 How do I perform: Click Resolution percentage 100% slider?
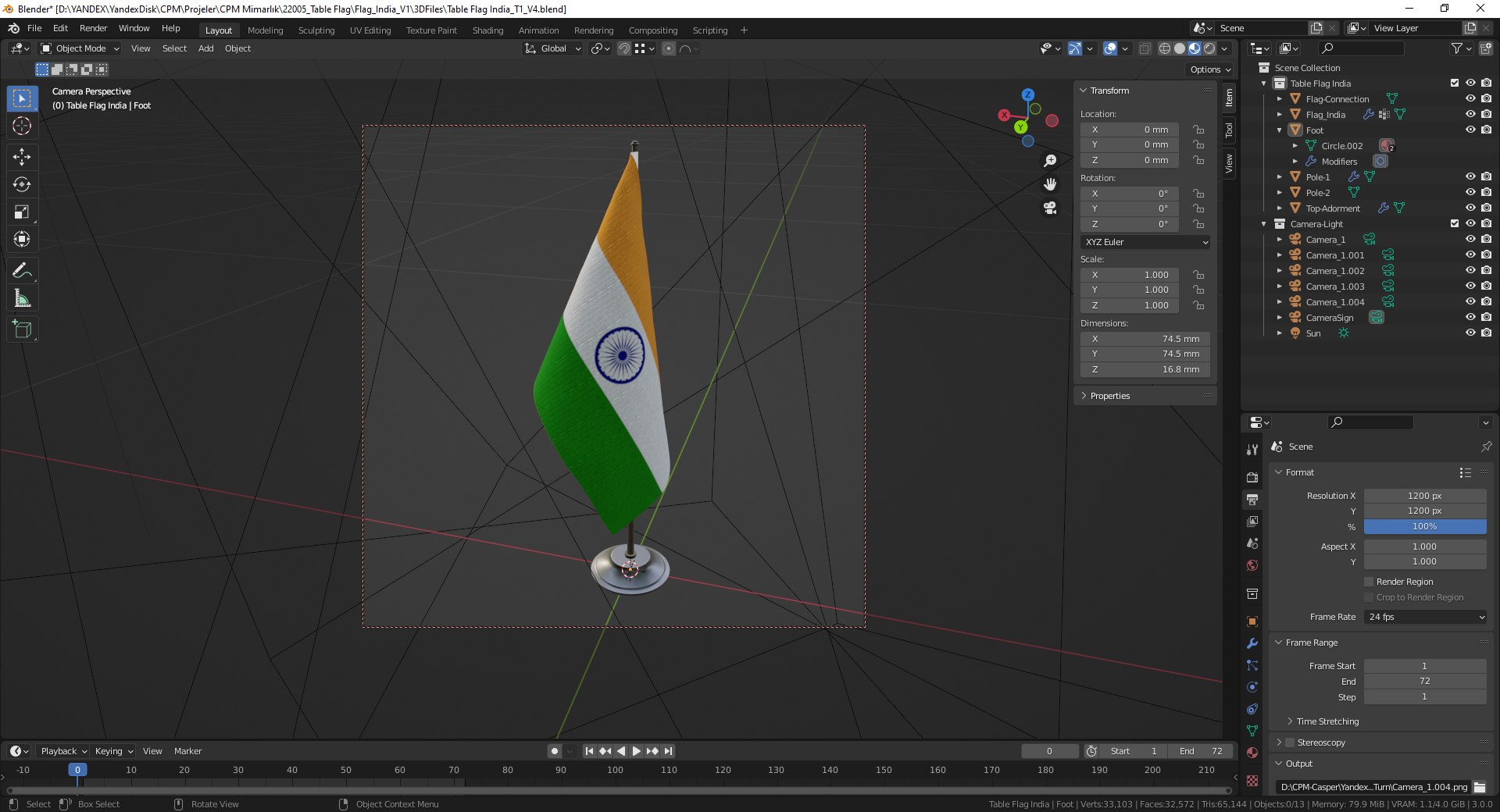tap(1425, 526)
